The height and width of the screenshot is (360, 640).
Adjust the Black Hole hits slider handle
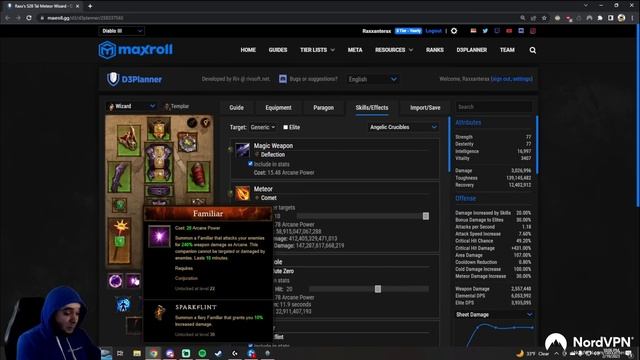click(378, 289)
